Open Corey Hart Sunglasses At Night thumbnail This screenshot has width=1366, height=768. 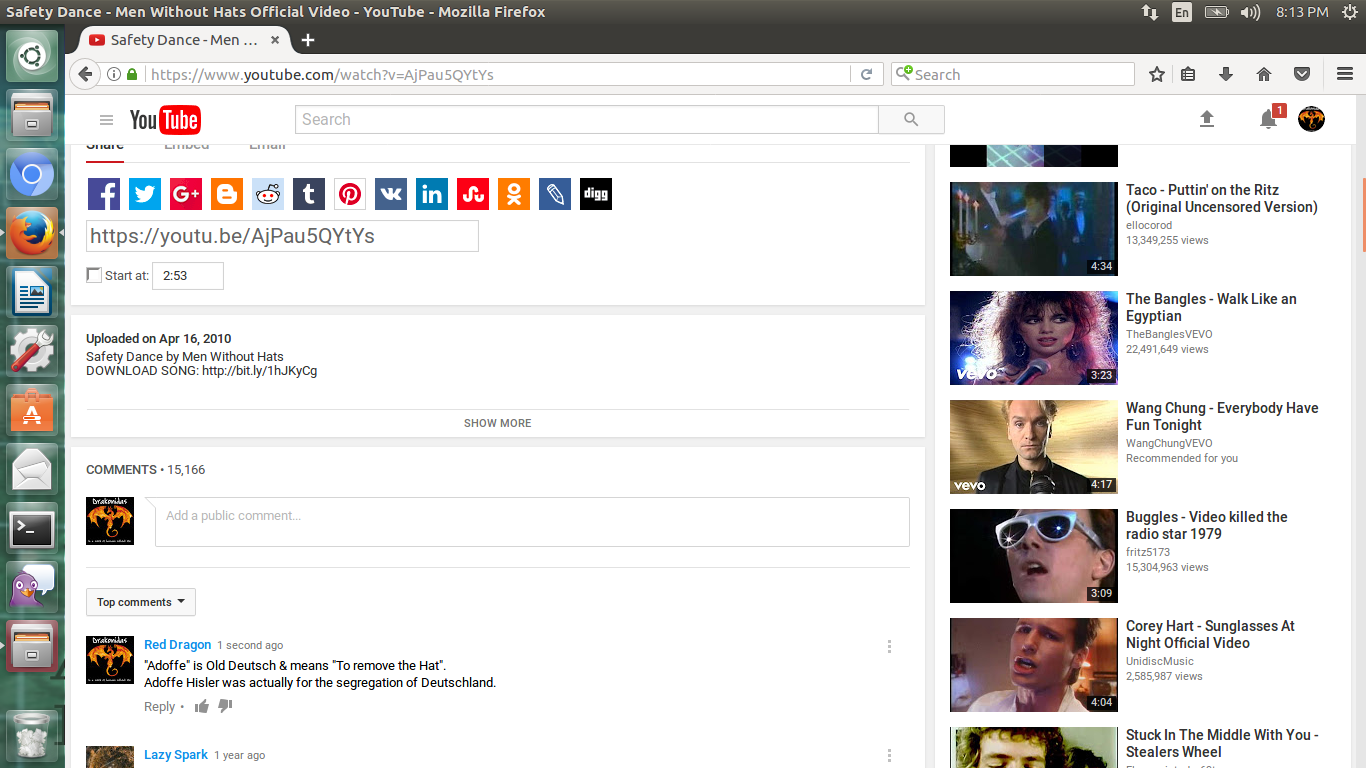click(x=1034, y=665)
